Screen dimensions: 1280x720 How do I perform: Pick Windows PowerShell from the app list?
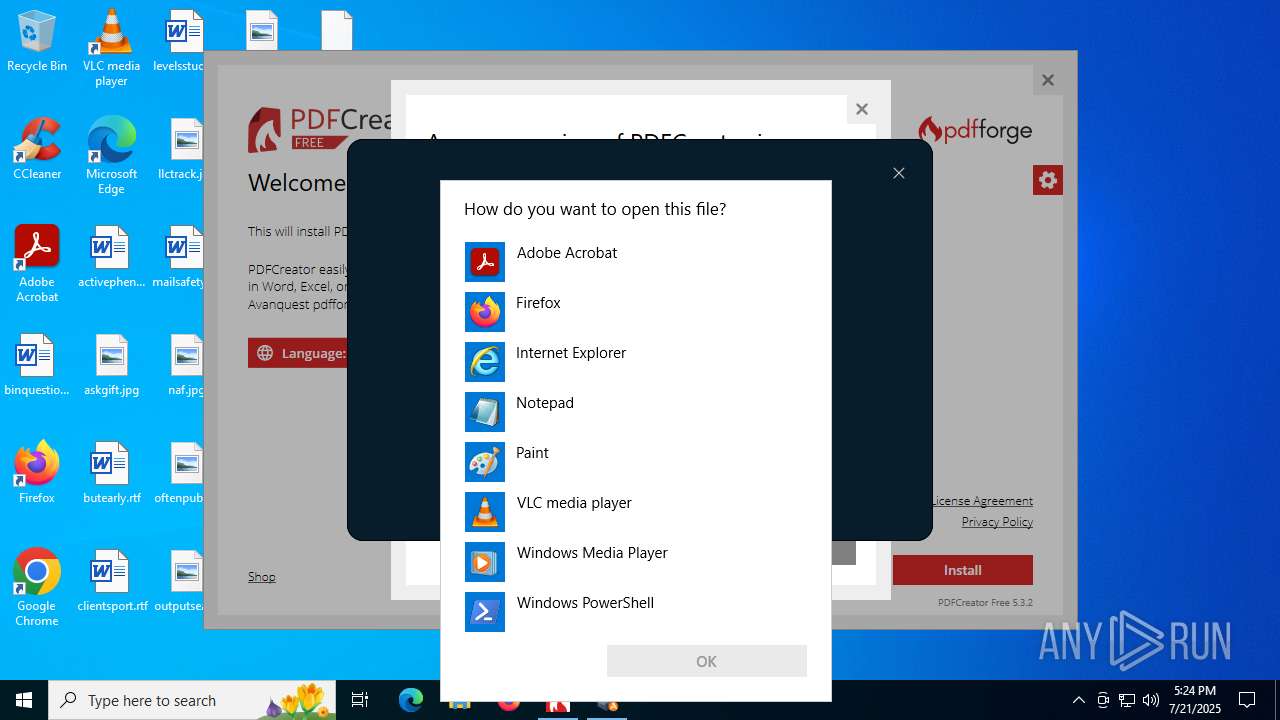point(635,612)
